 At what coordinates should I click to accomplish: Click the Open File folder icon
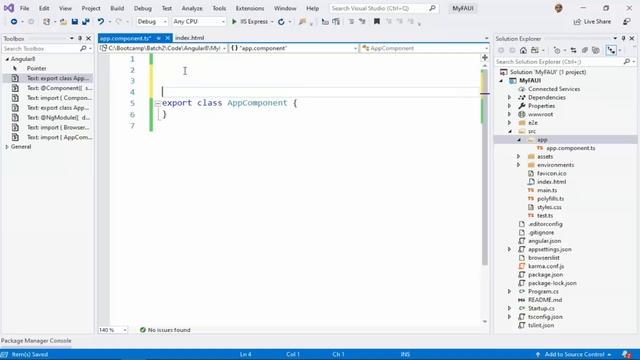coord(63,22)
